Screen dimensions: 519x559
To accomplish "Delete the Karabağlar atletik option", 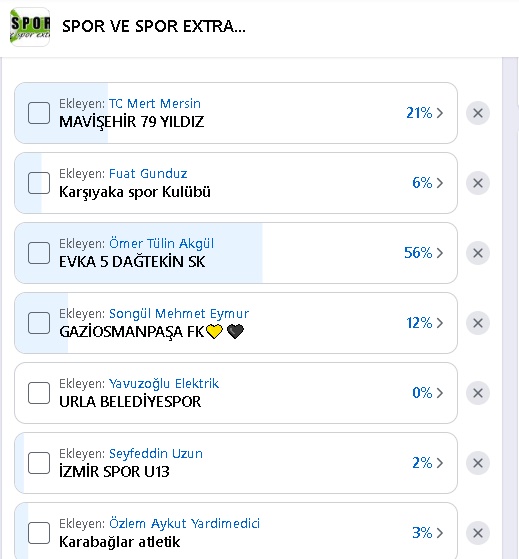I will click(x=478, y=533).
